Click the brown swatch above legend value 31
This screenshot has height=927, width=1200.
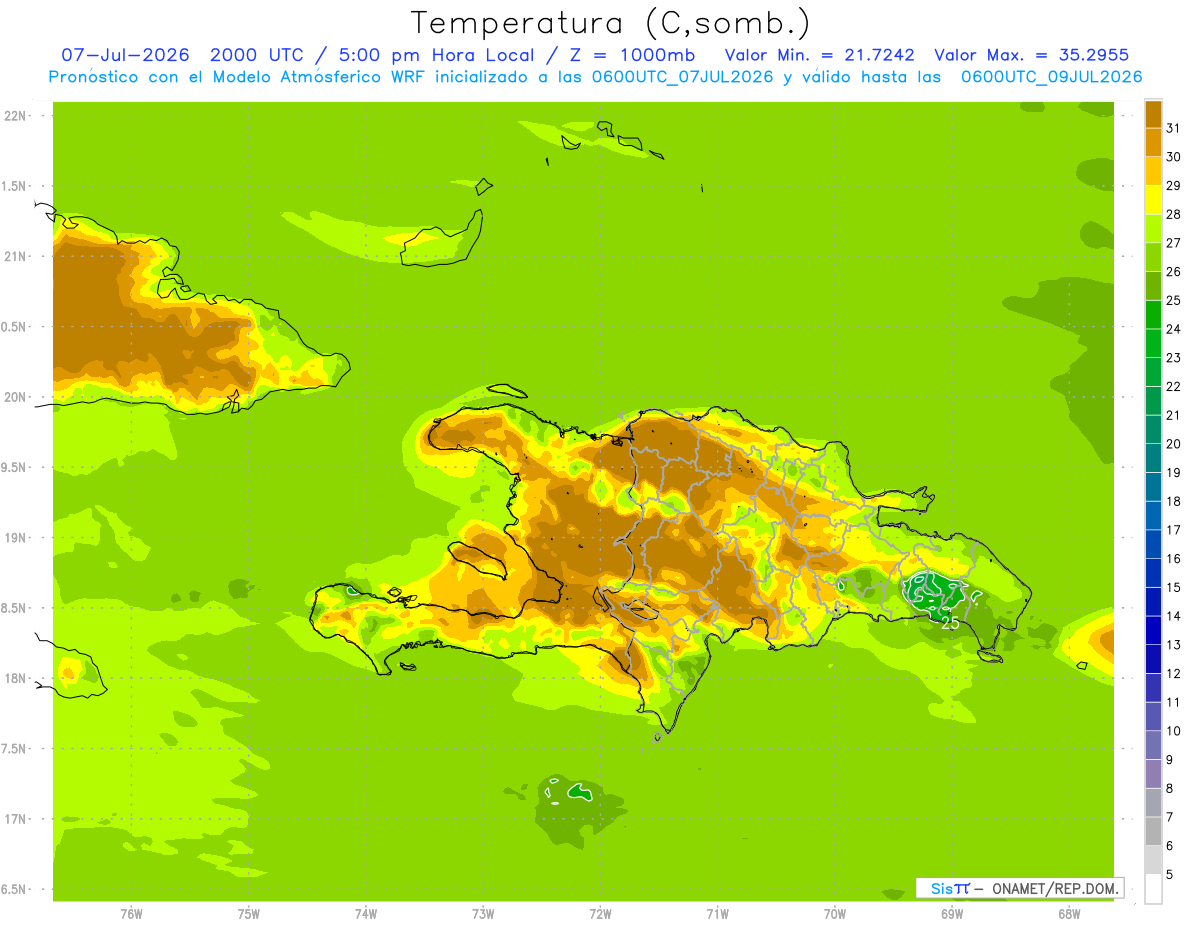click(1153, 114)
